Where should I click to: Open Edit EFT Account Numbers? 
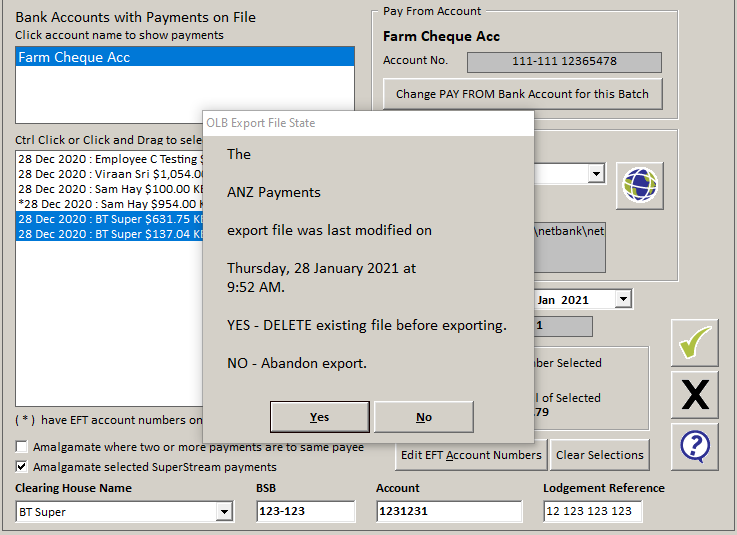471,455
